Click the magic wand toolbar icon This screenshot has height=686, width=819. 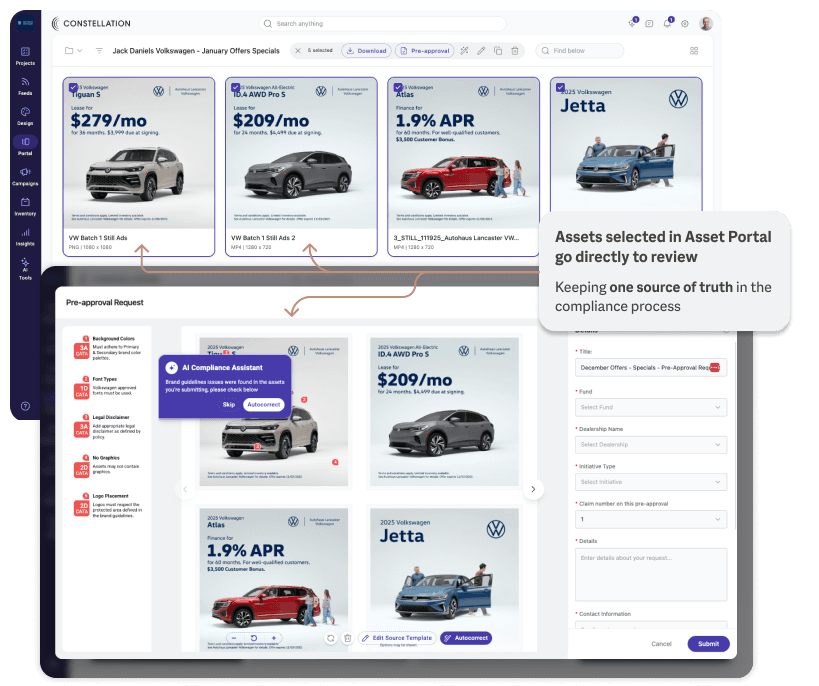tap(464, 51)
